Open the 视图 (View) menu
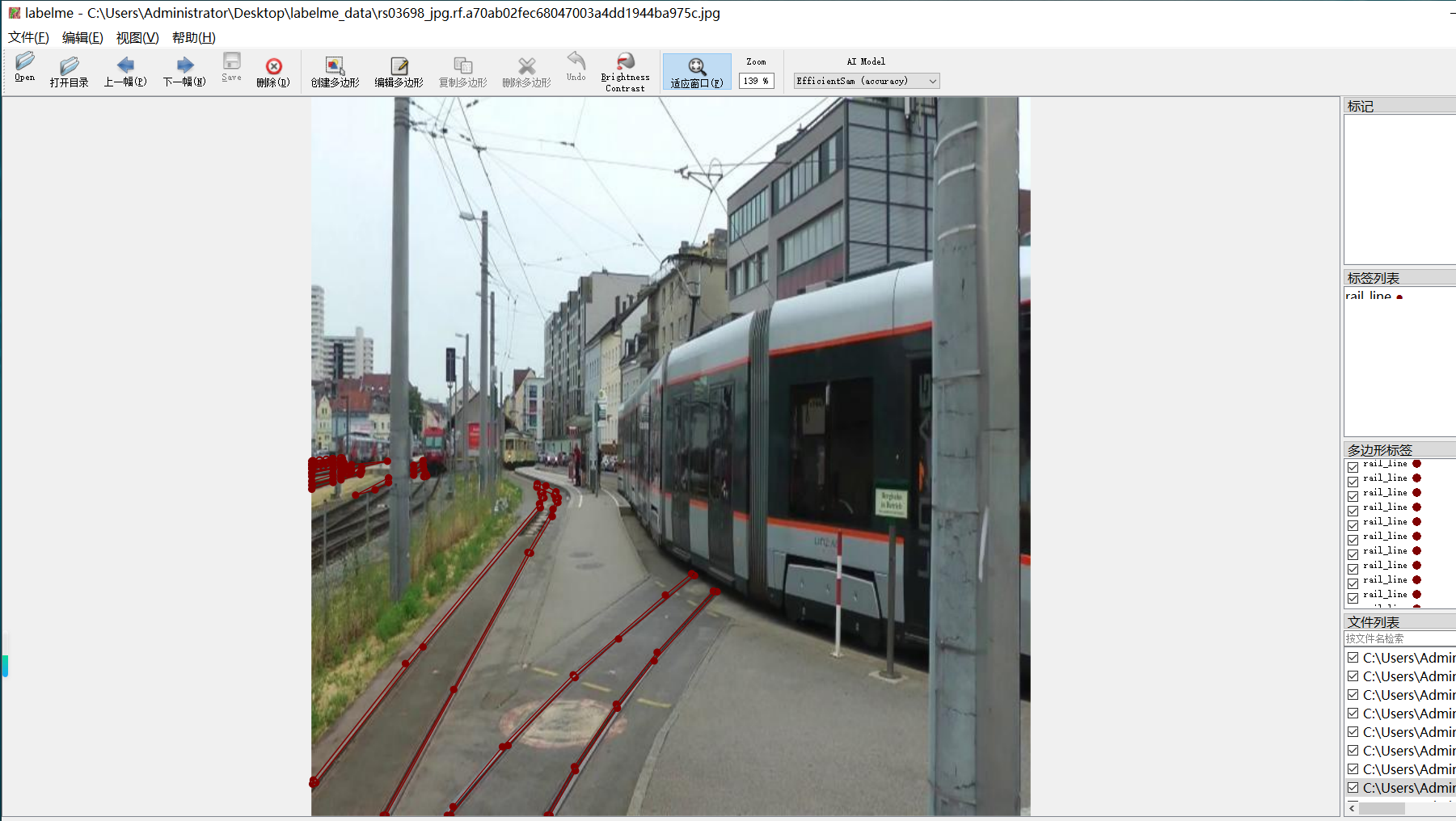Viewport: 1456px width, 821px height. (x=137, y=37)
